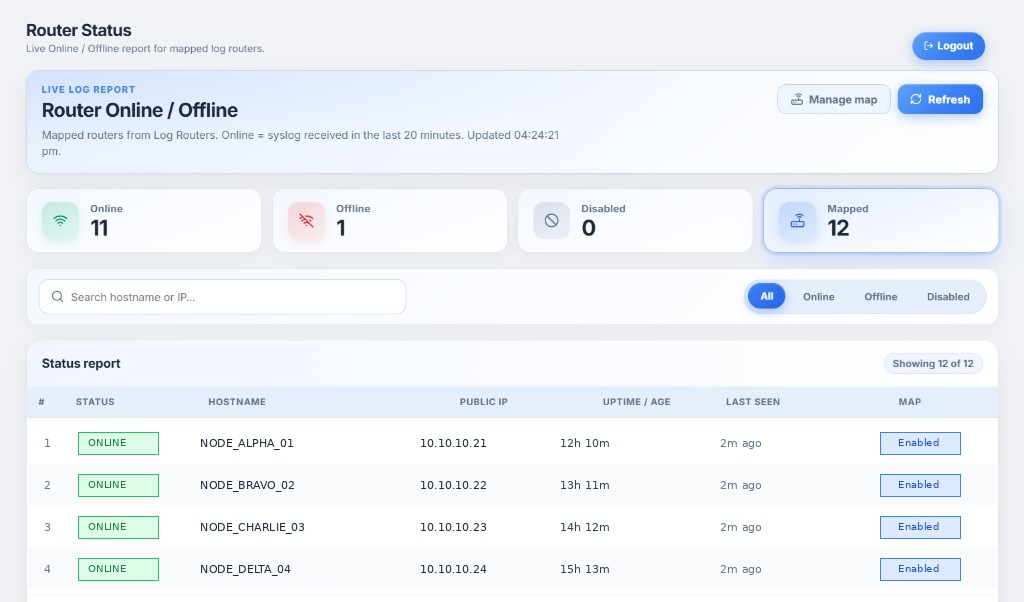The image size is (1024, 602).
Task: Open the Offline count card
Action: coord(390,221)
